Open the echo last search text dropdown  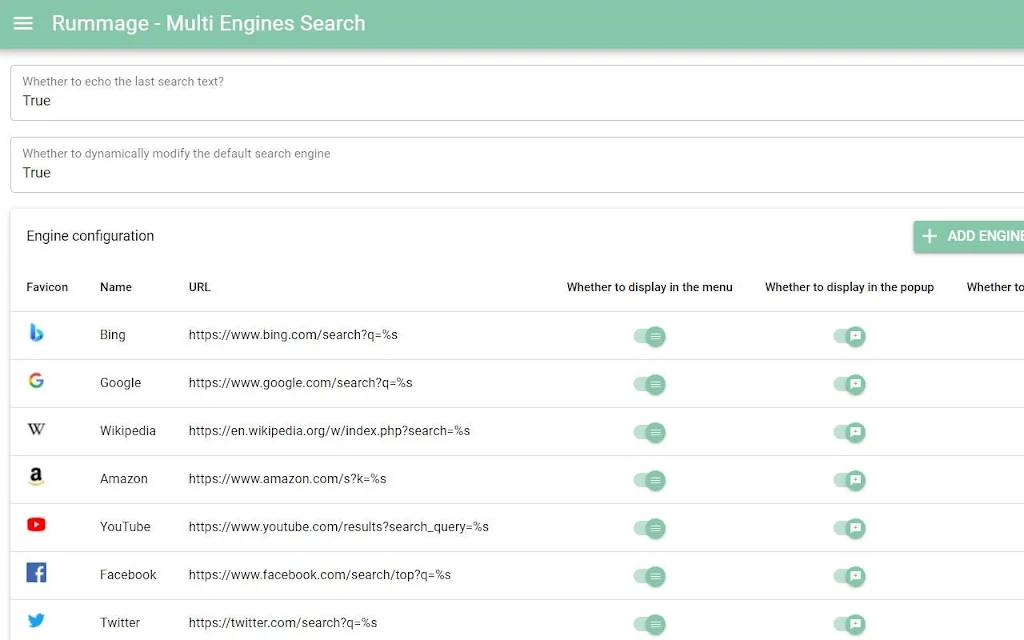tap(516, 93)
